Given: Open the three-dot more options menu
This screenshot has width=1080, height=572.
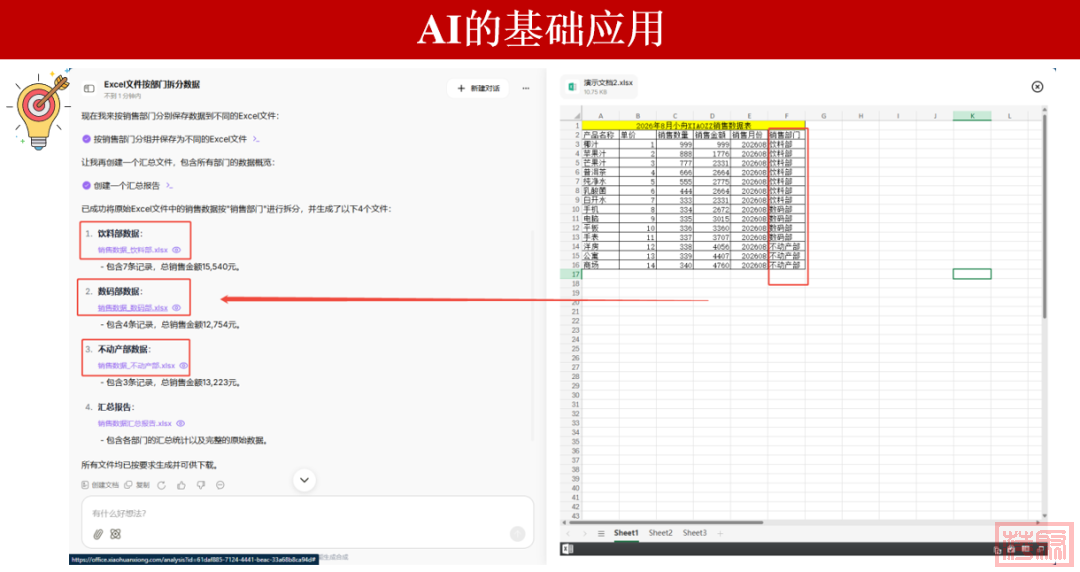Looking at the screenshot, I should click(x=526, y=88).
